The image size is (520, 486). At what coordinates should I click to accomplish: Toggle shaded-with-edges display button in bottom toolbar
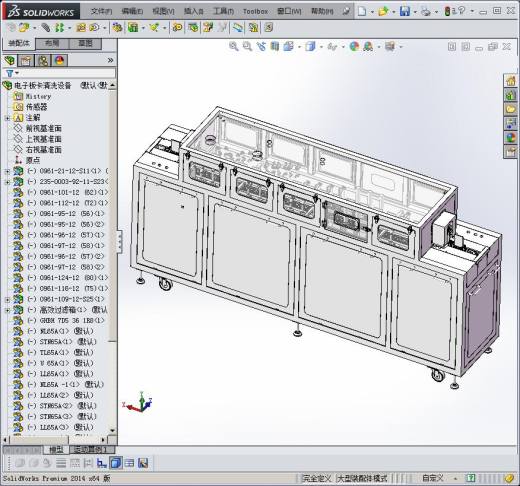point(116,463)
